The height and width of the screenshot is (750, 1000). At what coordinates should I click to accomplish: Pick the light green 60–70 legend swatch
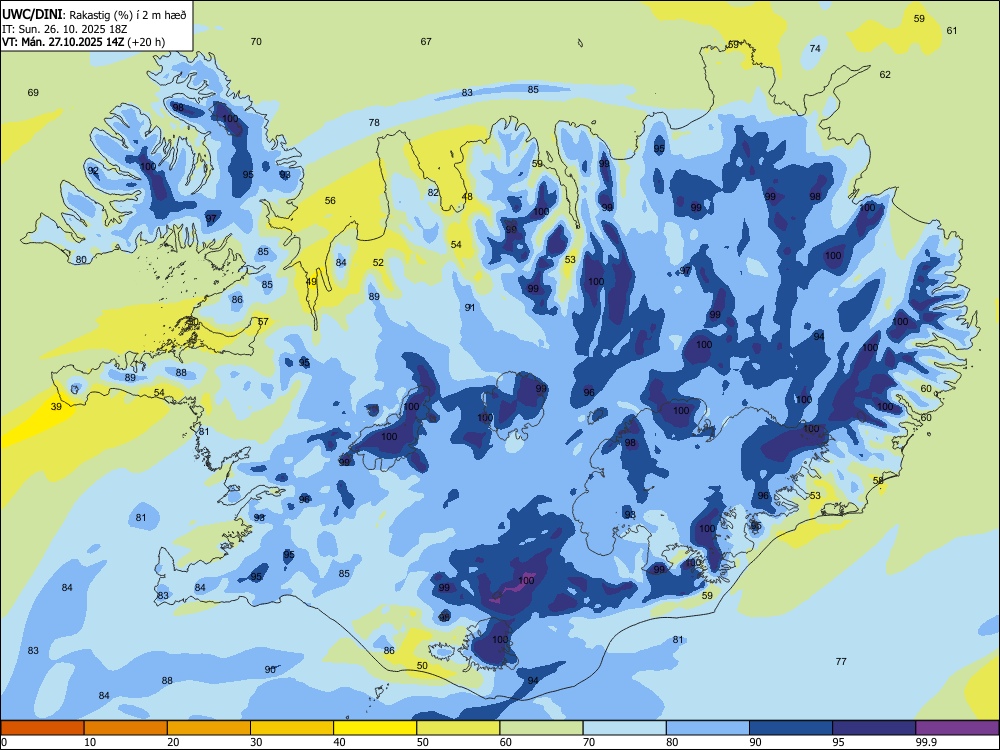[x=541, y=728]
